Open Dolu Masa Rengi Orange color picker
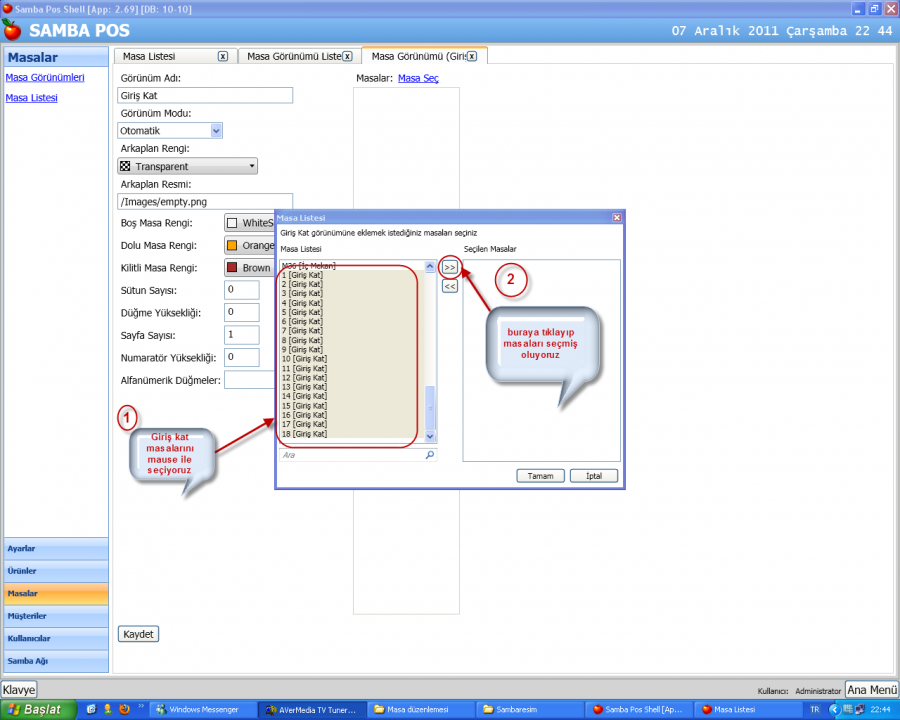 coord(249,246)
